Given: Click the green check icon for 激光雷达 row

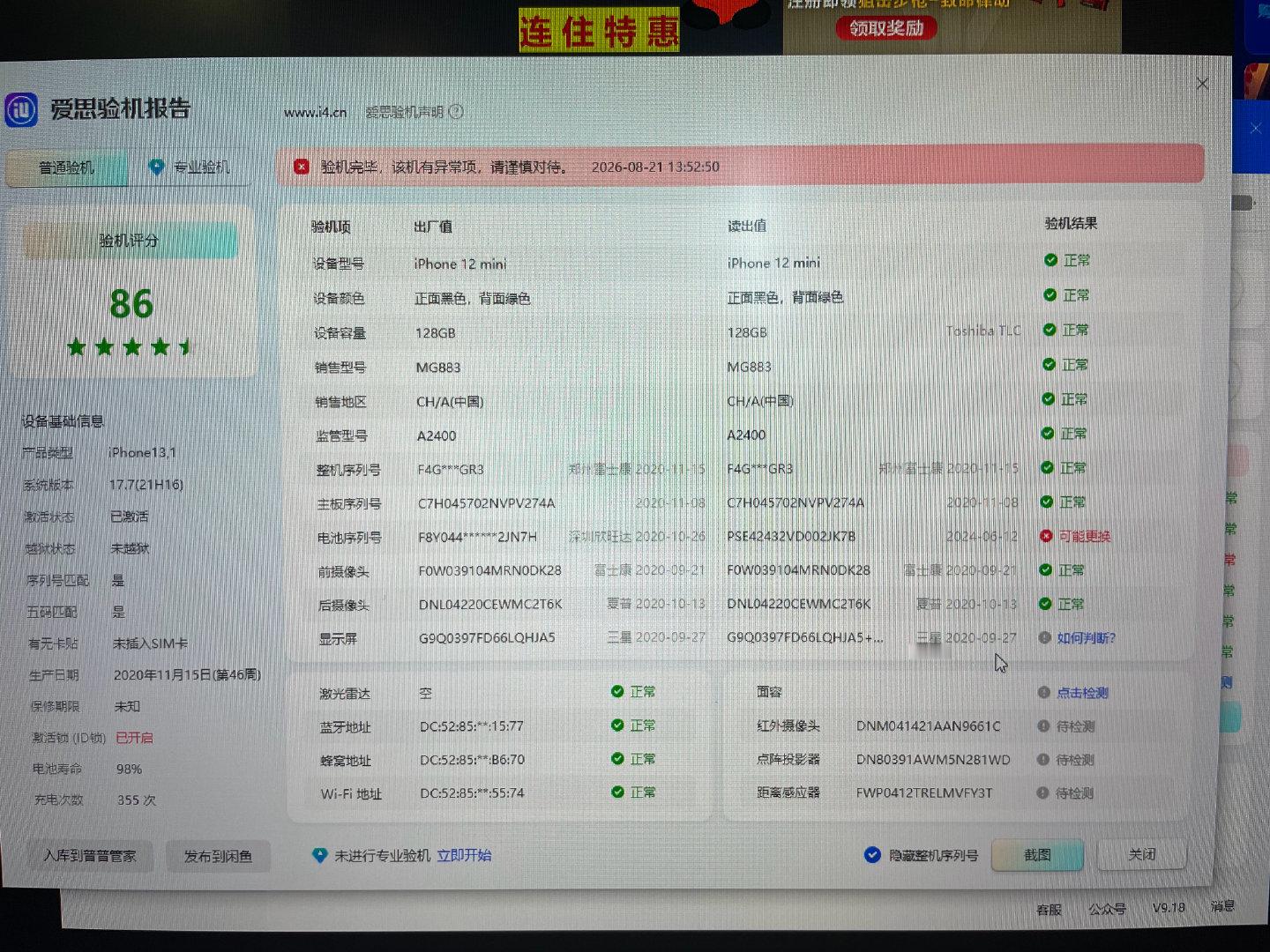Looking at the screenshot, I should 617,692.
